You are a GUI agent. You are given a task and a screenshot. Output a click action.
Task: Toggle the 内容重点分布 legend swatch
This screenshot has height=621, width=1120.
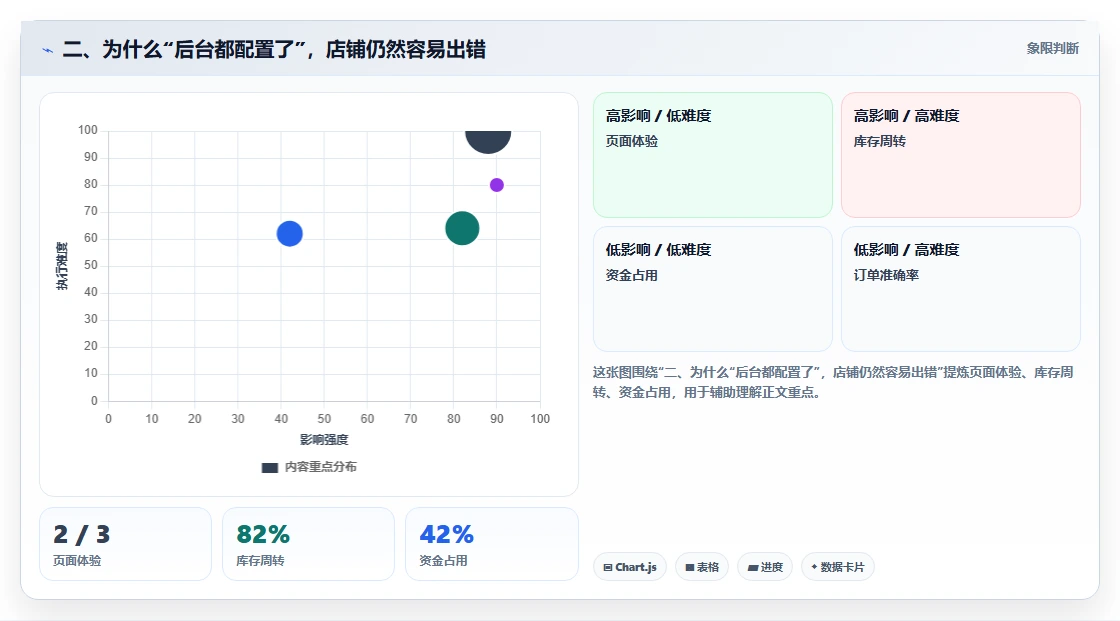269,467
